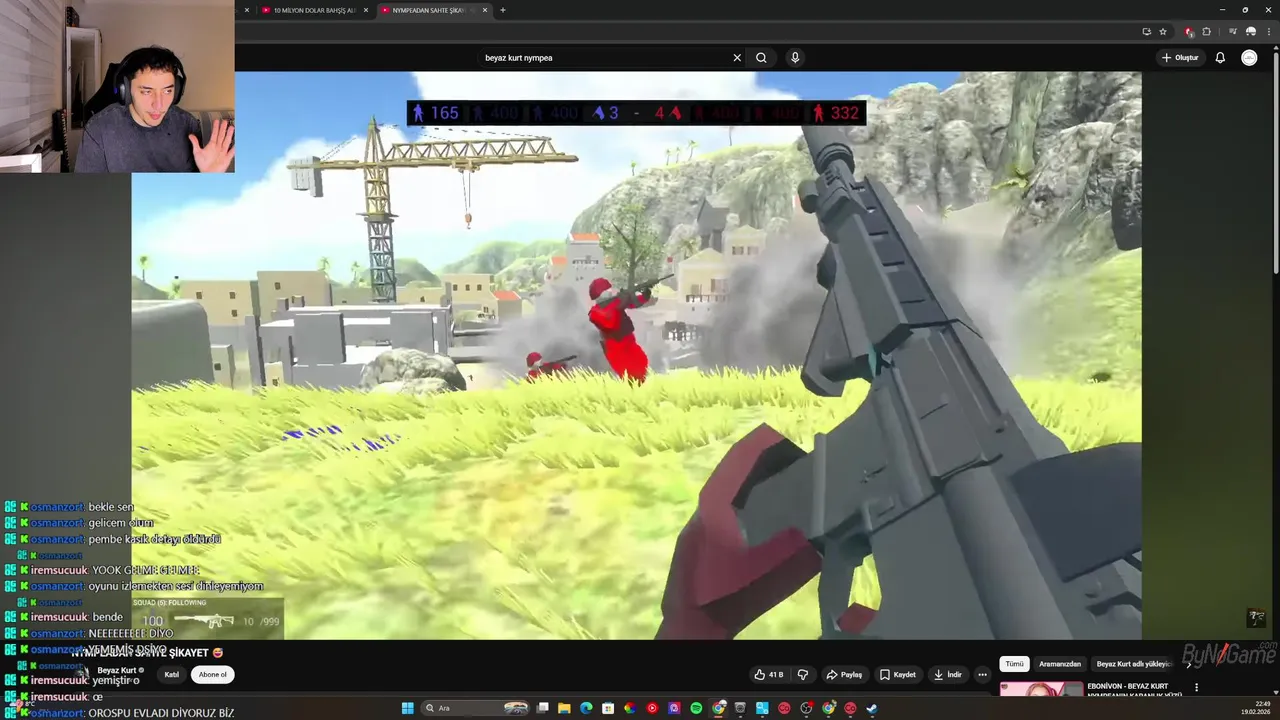Close the NYMPEADAN SAHTE ŞİKAYET tab
Screen dimensions: 1280x720
click(485, 10)
